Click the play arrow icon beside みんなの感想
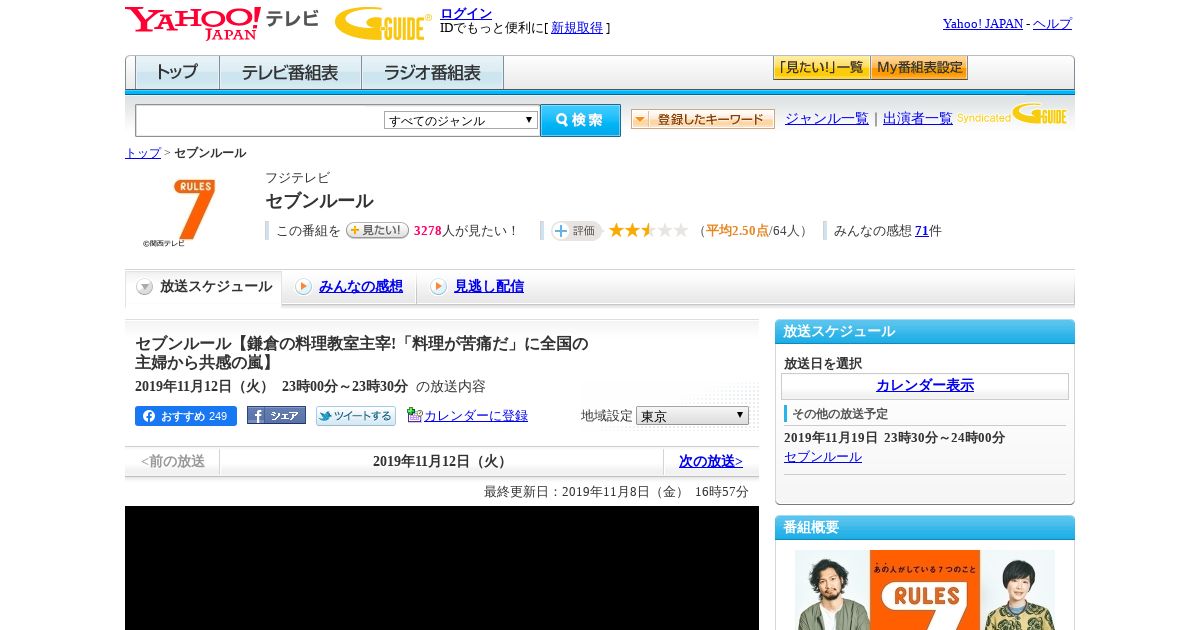The width and height of the screenshot is (1200, 630). (303, 287)
